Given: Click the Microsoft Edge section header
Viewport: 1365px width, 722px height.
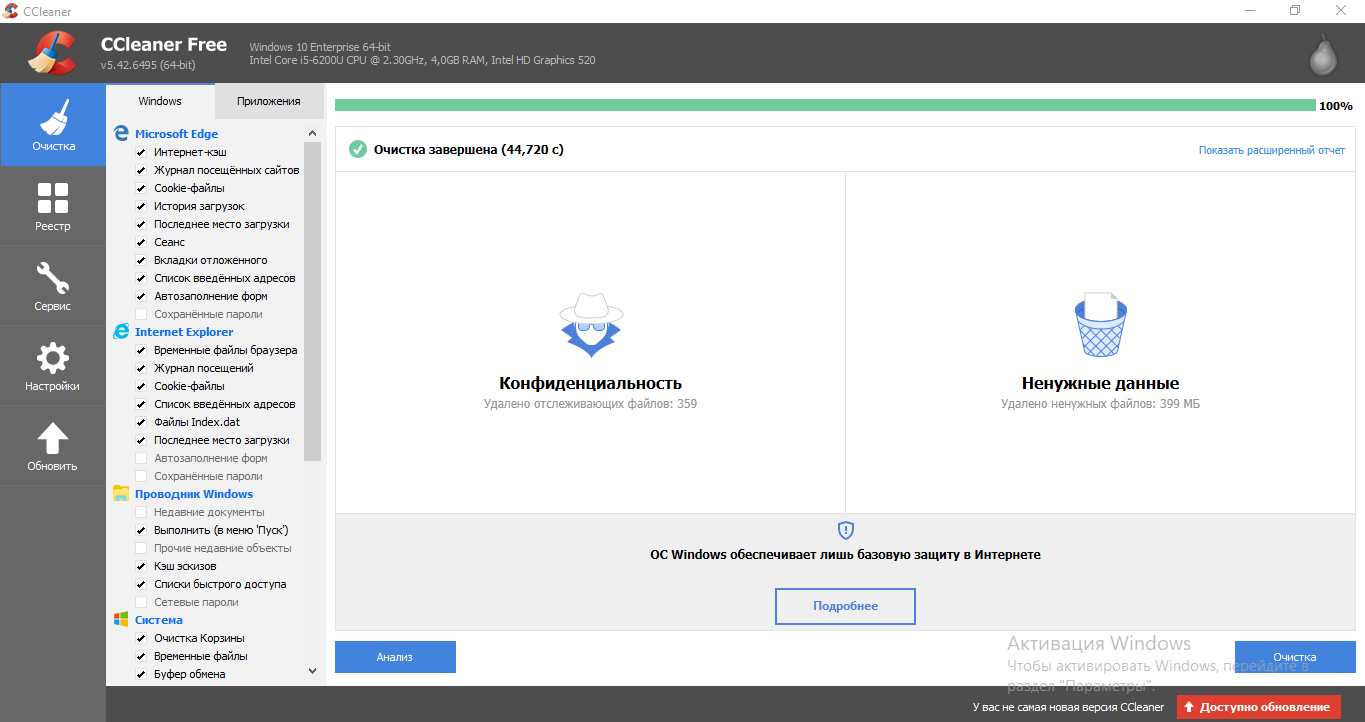Looking at the screenshot, I should tap(176, 134).
